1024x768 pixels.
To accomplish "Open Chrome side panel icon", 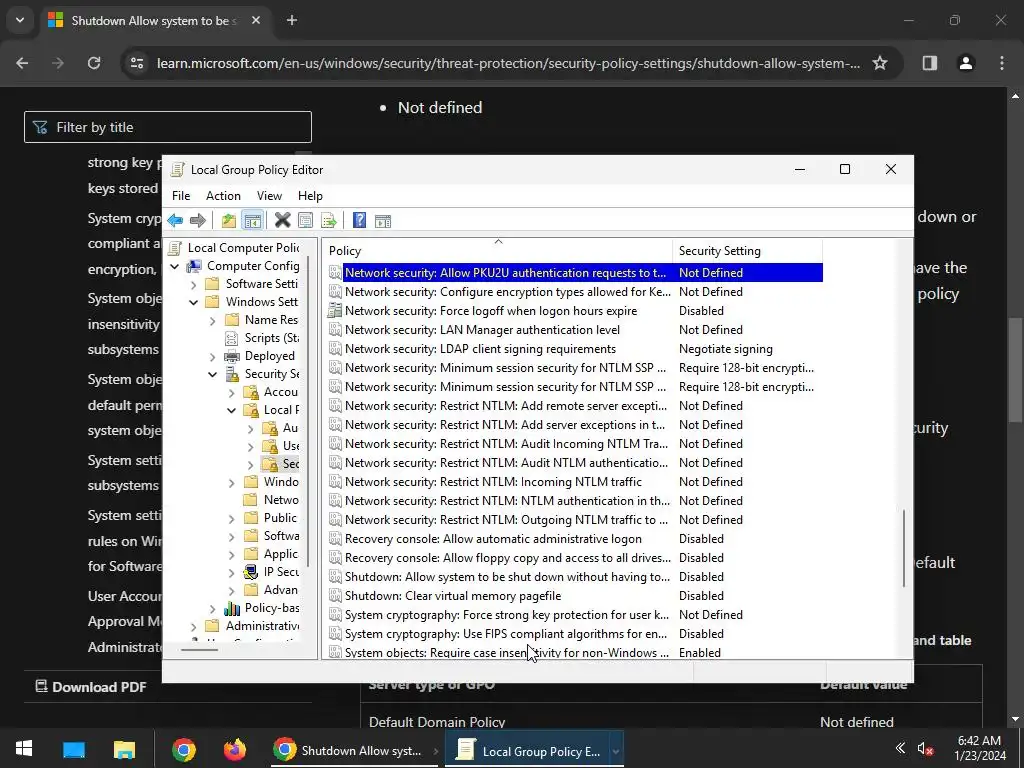I will pyautogui.click(x=930, y=63).
